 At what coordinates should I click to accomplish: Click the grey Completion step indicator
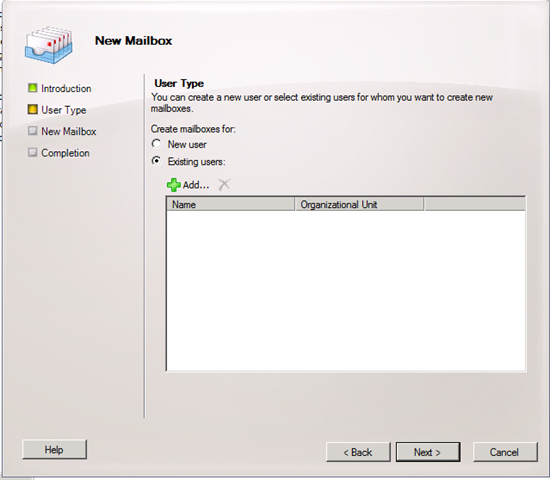[33, 152]
